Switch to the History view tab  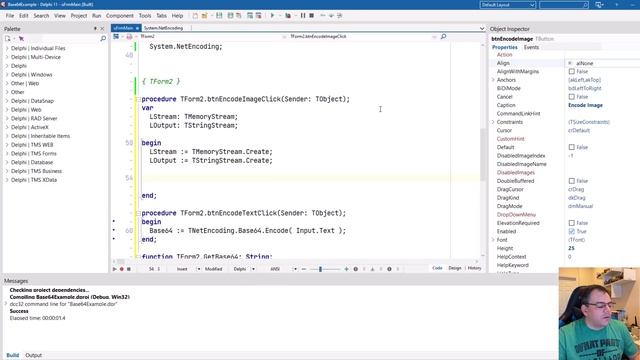point(474,268)
